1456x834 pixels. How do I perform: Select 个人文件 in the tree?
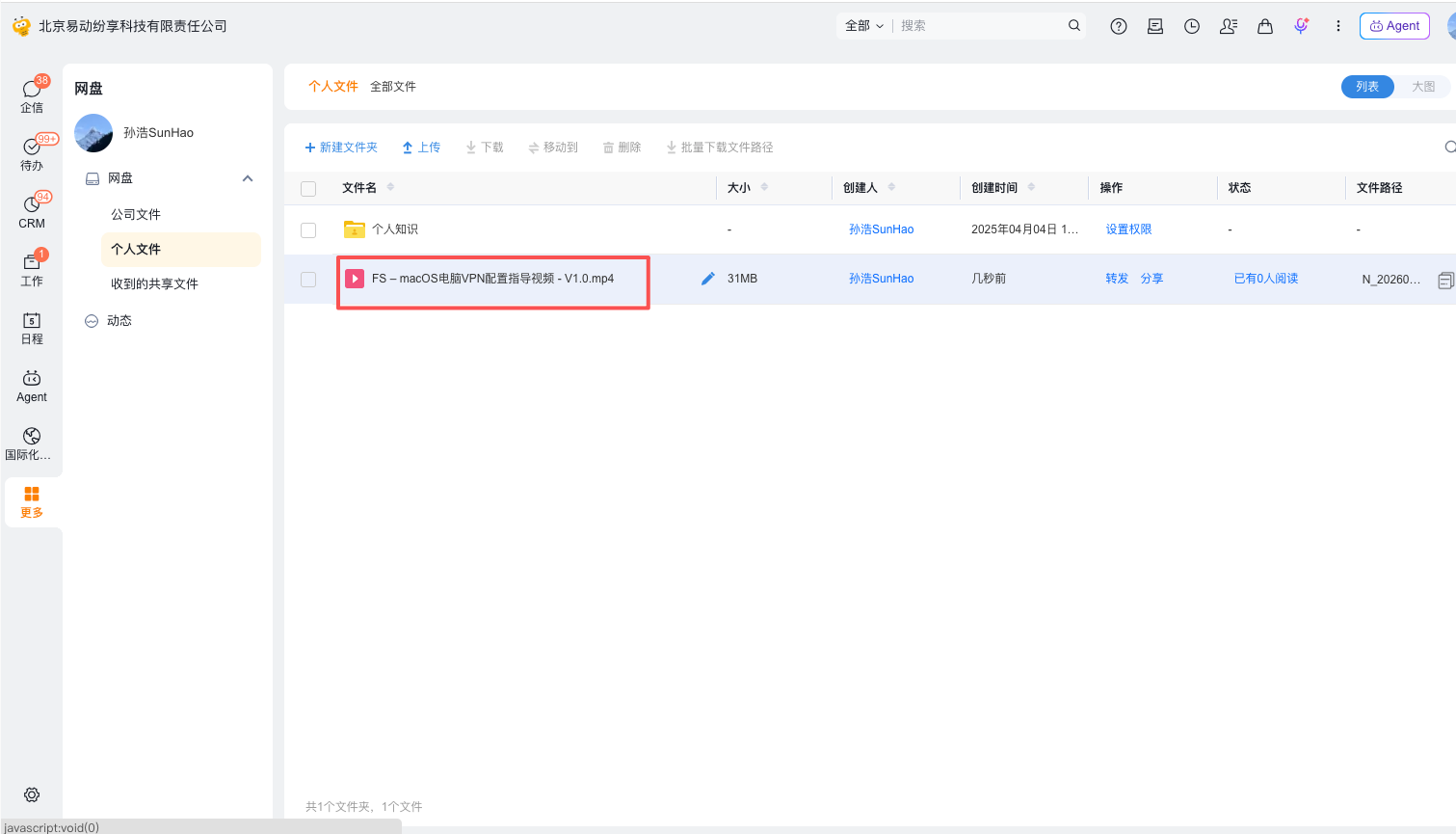(180, 249)
